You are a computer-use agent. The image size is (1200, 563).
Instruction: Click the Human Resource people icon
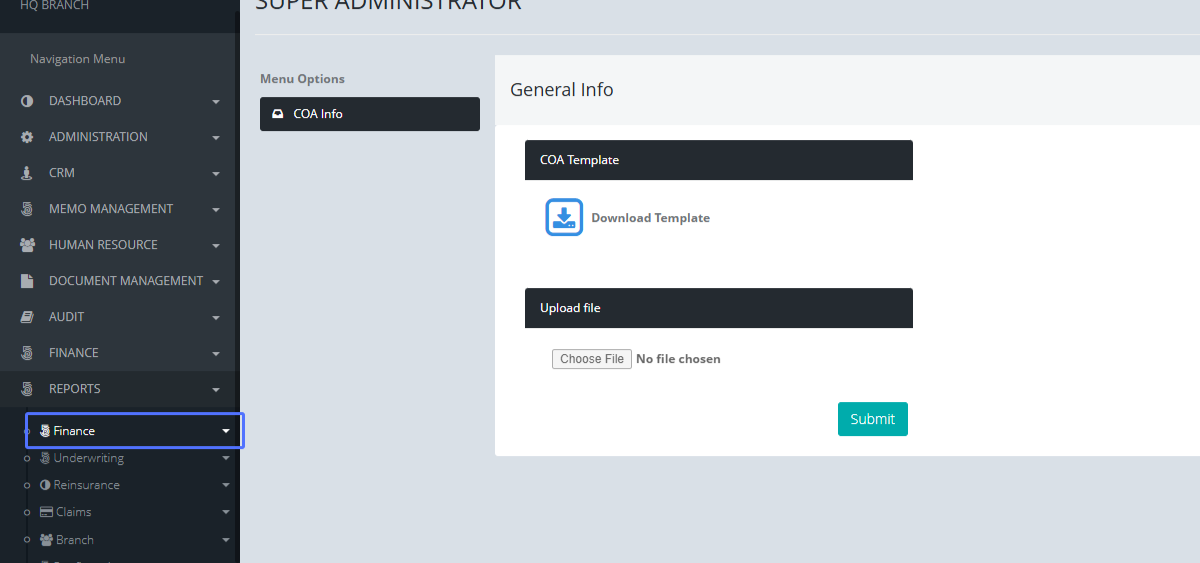pyautogui.click(x=27, y=245)
